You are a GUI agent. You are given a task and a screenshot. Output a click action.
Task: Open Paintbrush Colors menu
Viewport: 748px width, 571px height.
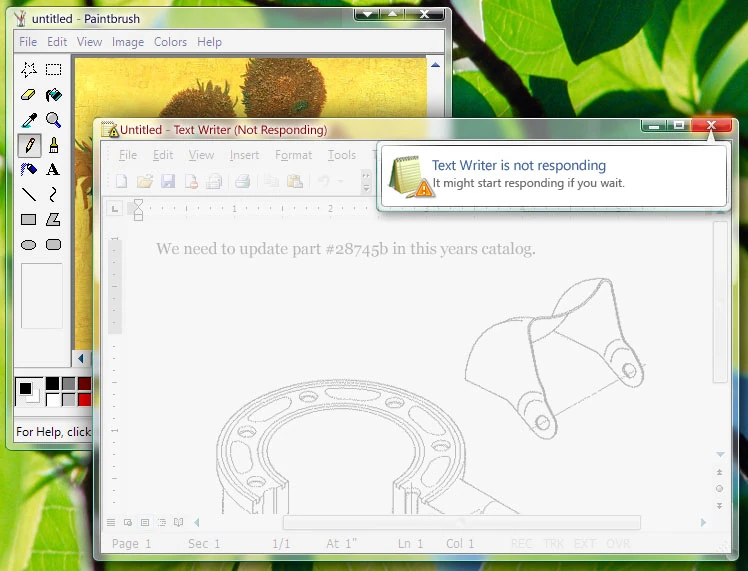pos(170,42)
